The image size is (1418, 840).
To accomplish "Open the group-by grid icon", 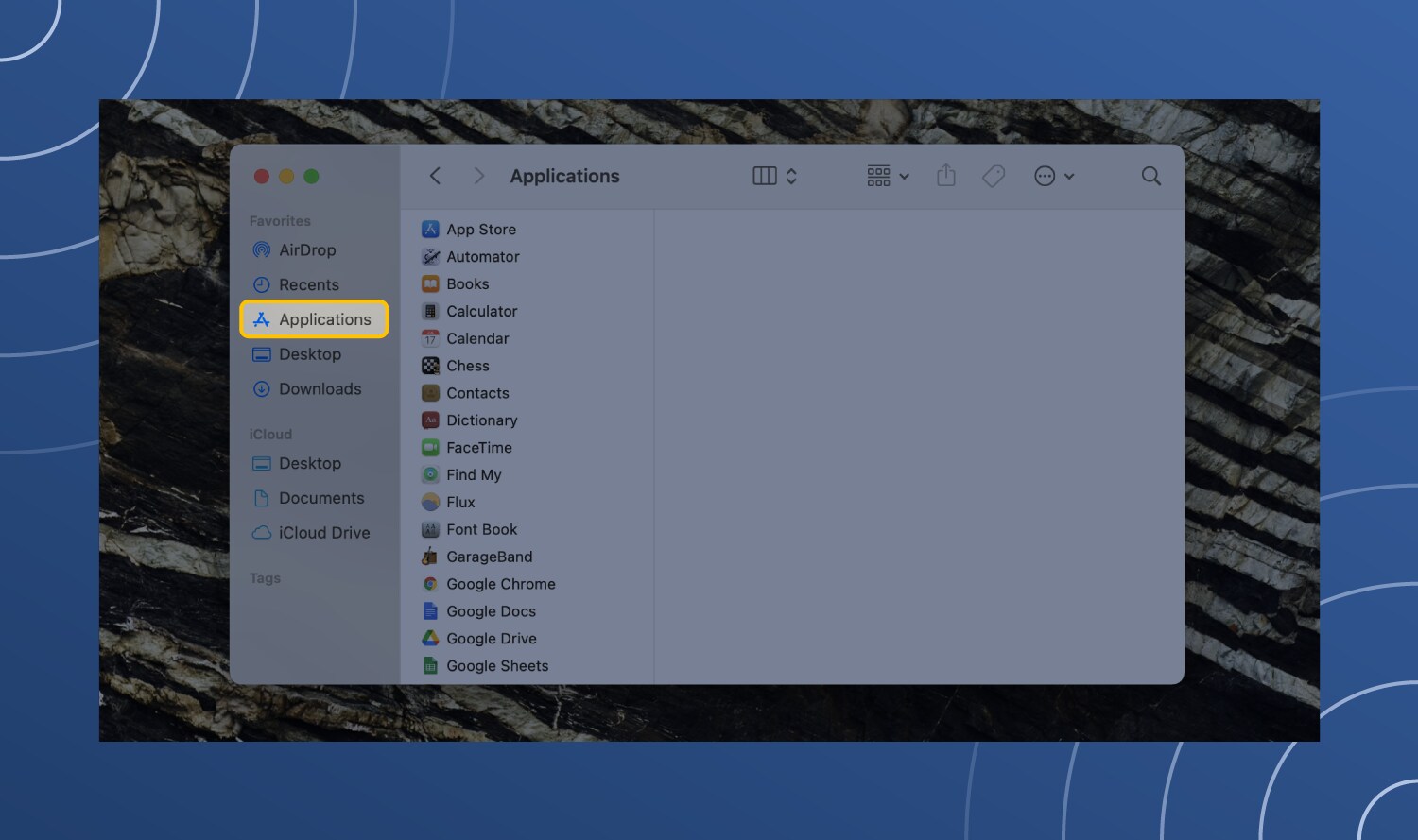I will tap(878, 176).
